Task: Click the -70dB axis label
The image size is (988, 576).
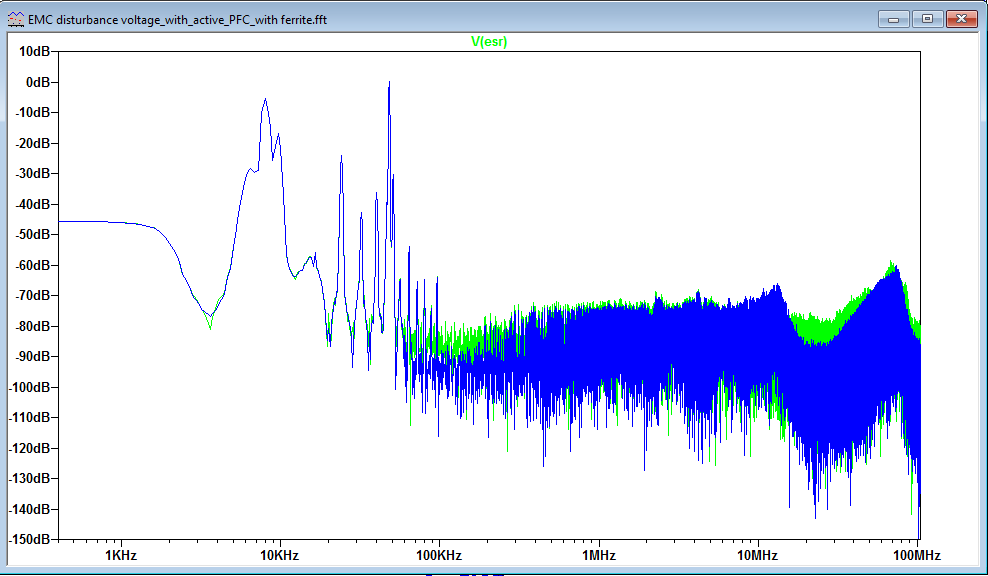Action: [x=33, y=296]
